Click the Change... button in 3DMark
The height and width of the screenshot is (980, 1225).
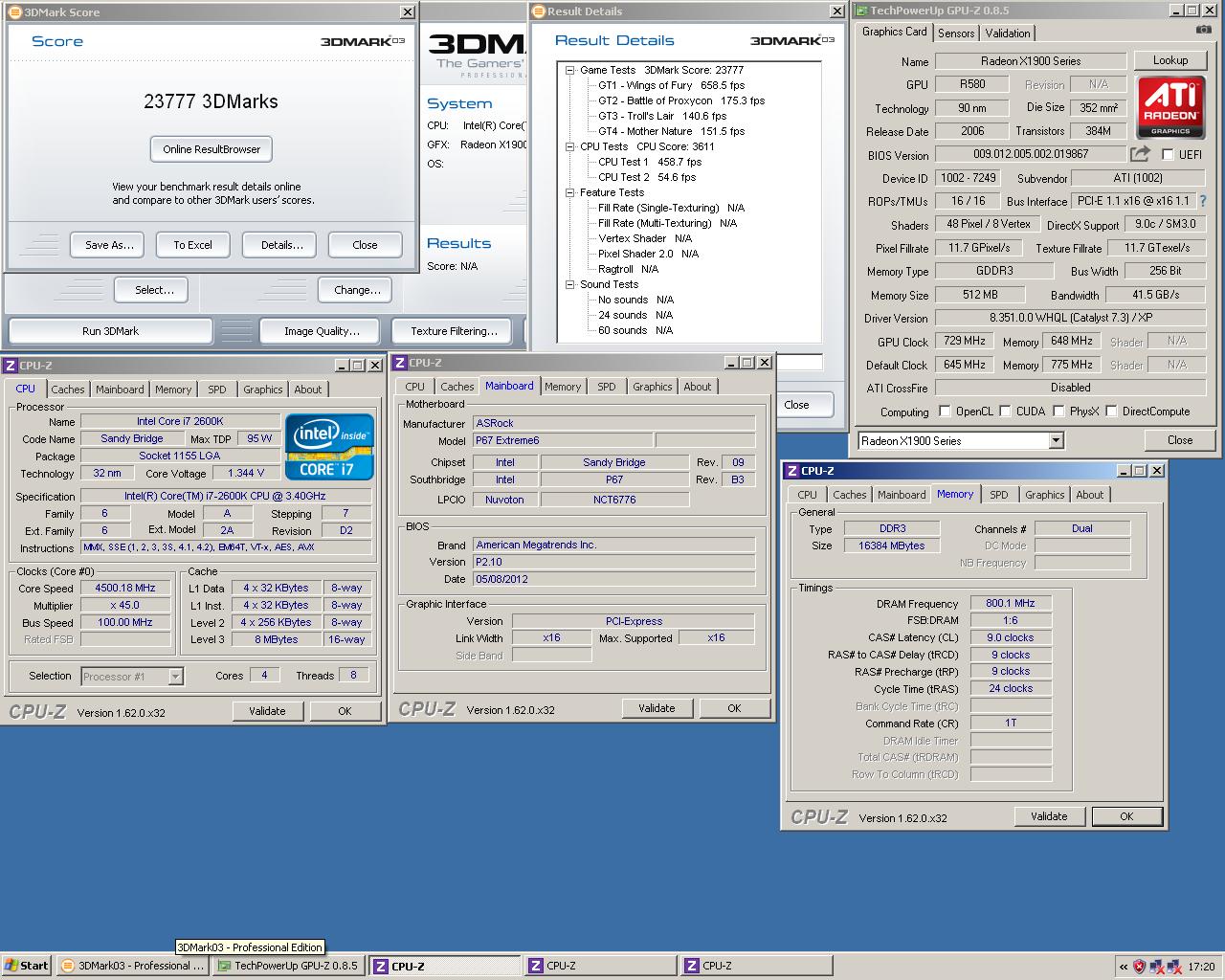[357, 290]
